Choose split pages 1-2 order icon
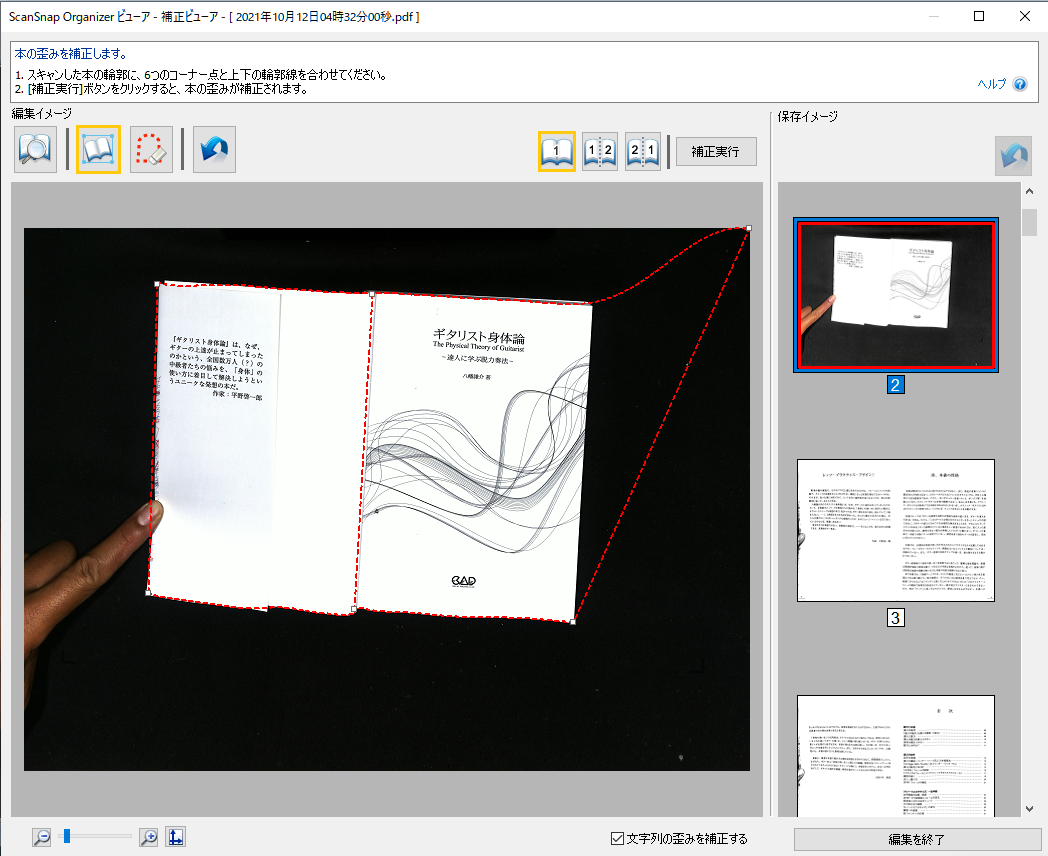 tap(600, 152)
